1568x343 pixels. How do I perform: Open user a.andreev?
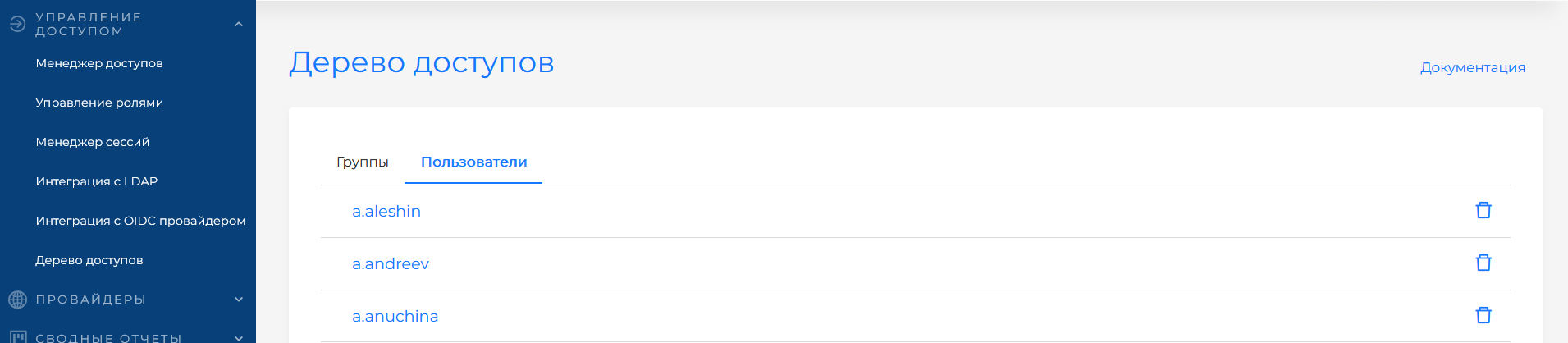pos(391,263)
